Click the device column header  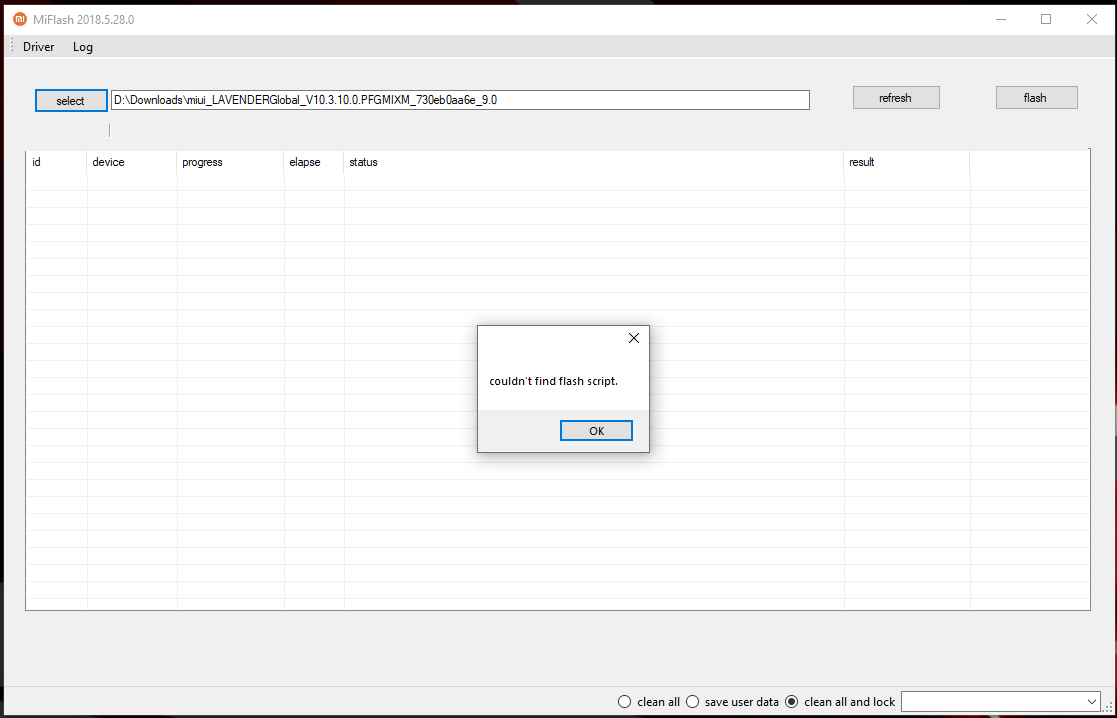[132, 162]
